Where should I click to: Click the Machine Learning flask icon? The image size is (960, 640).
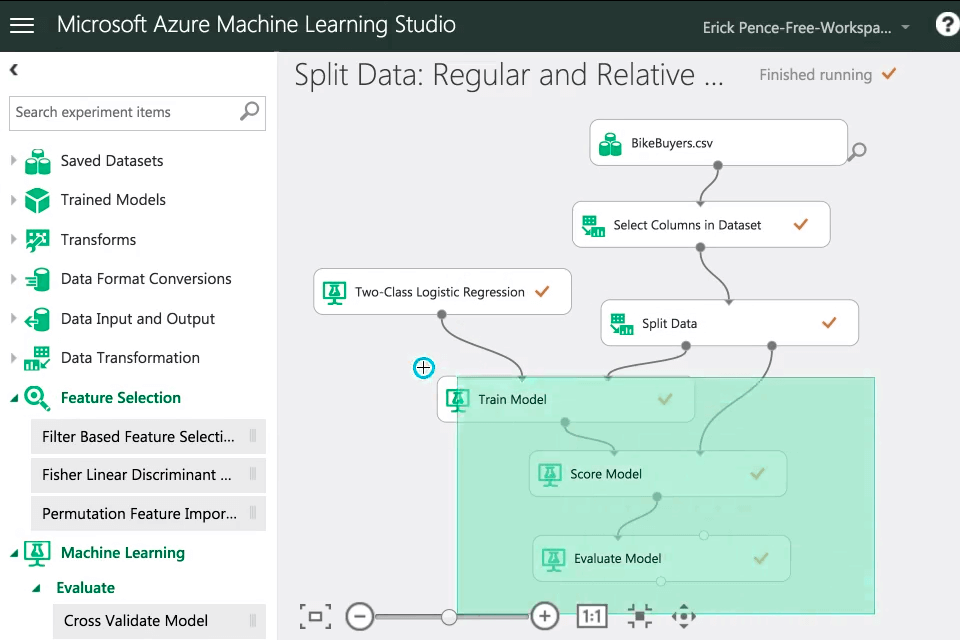(x=37, y=553)
